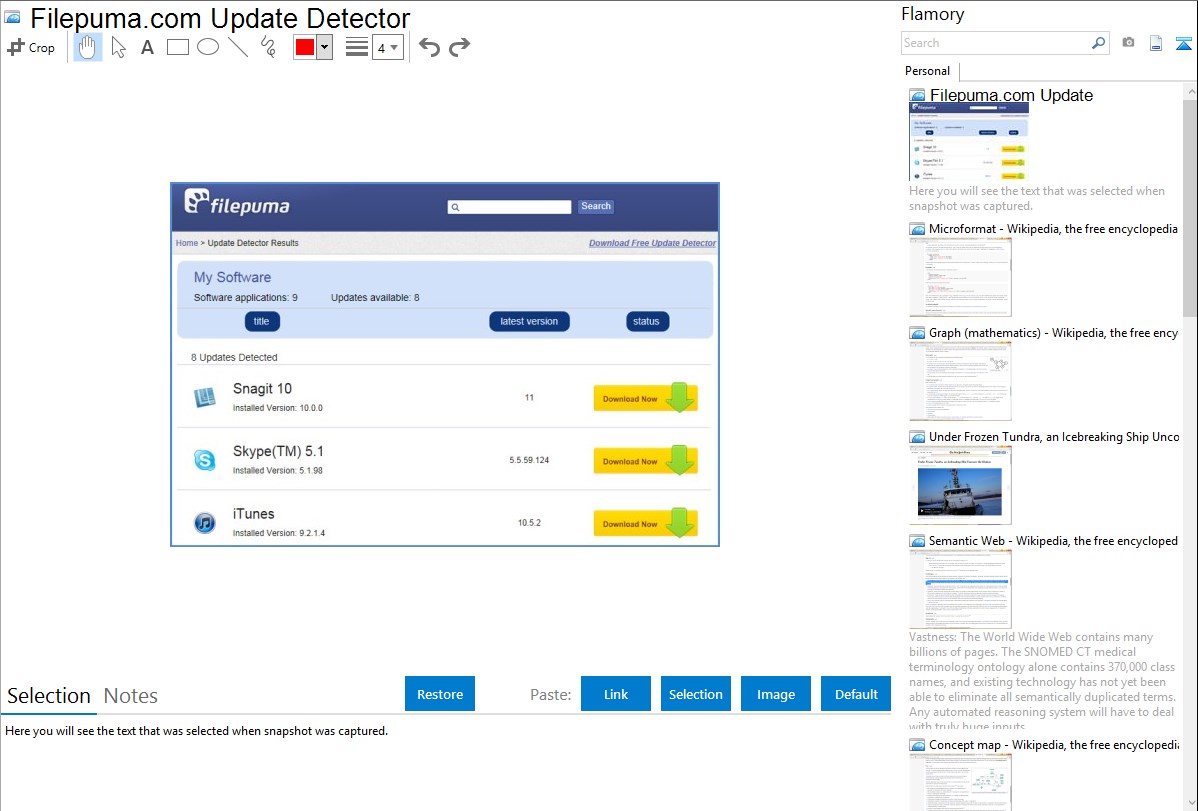Click the Under Frozen Tundra snapshot icon
Viewport: 1198px width, 811px height.
click(917, 437)
